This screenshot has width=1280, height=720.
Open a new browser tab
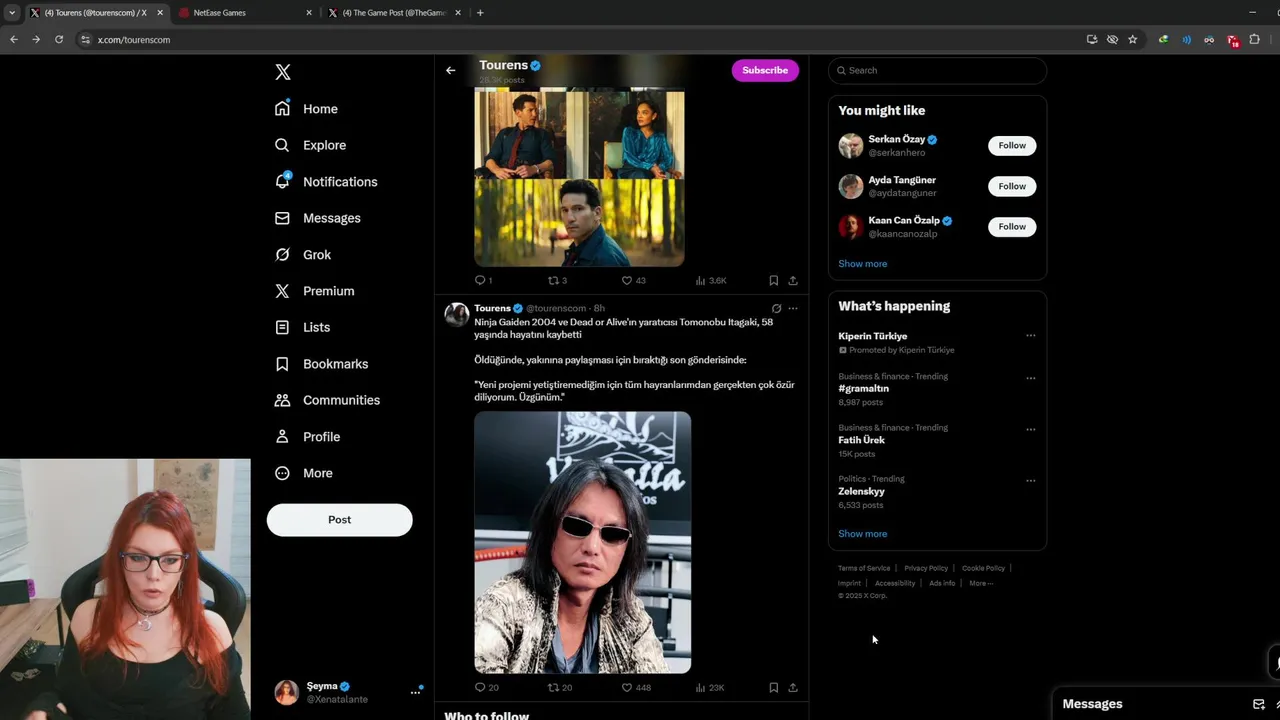[x=480, y=13]
